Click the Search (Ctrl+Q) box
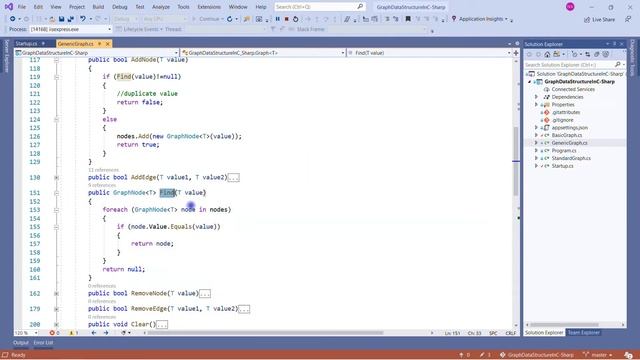 pos(319,7)
